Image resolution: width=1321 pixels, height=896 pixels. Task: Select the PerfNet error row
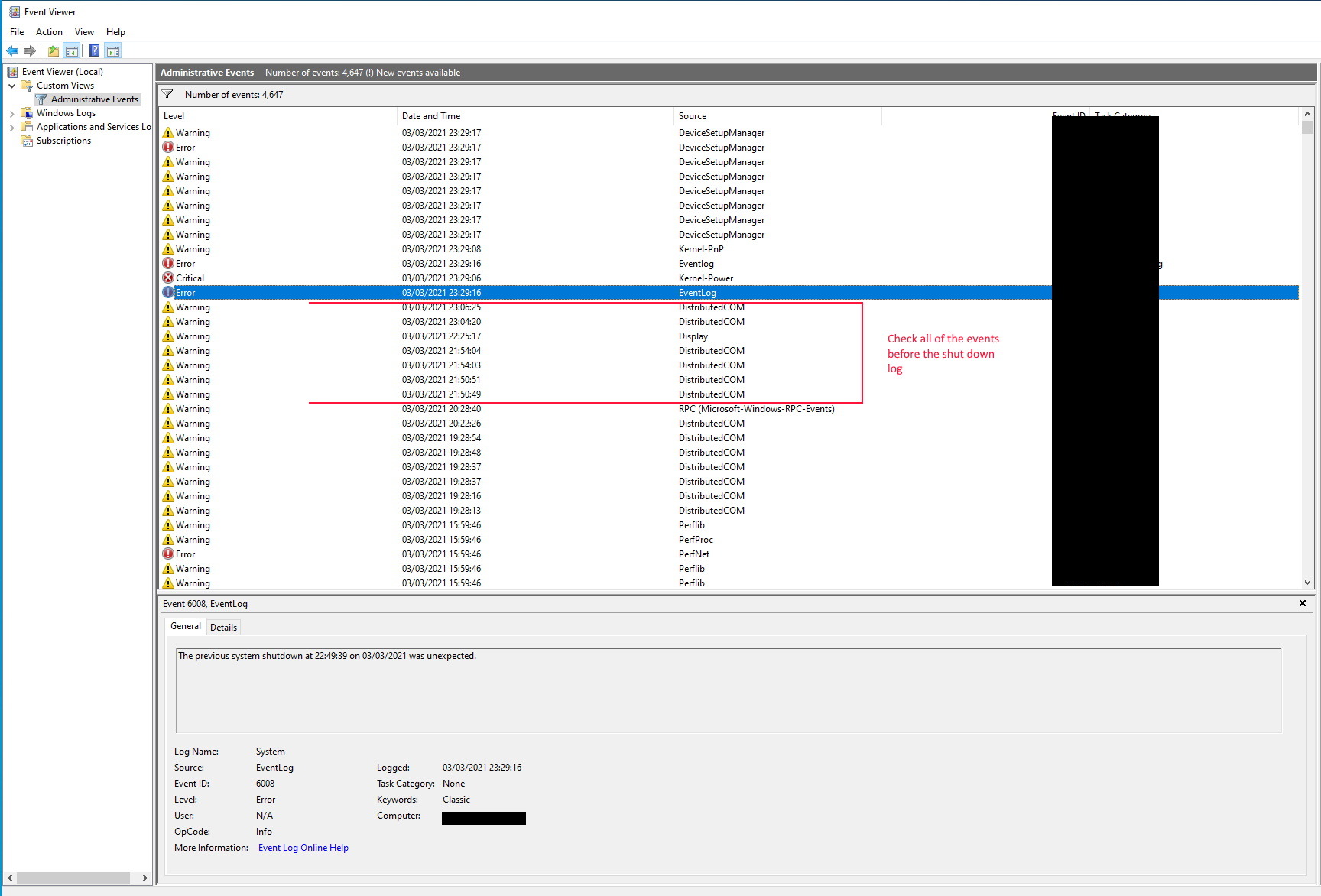(x=729, y=554)
